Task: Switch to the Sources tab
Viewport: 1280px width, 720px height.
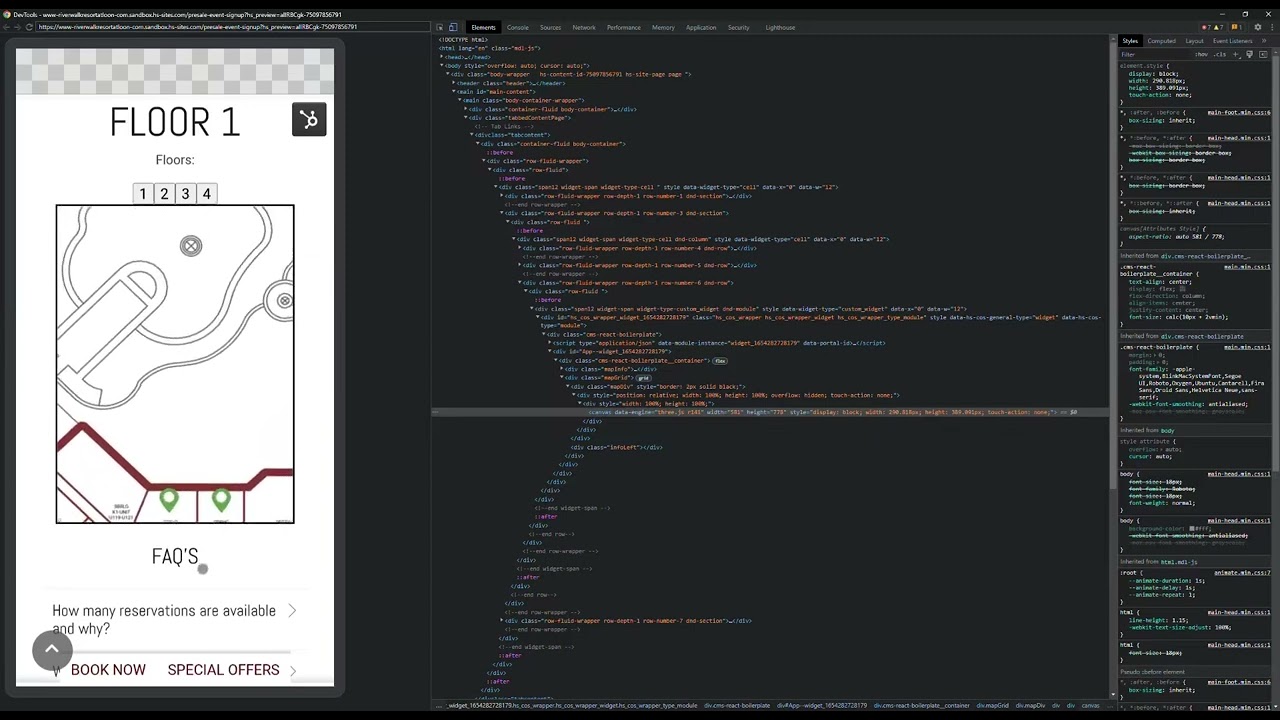Action: (550, 27)
